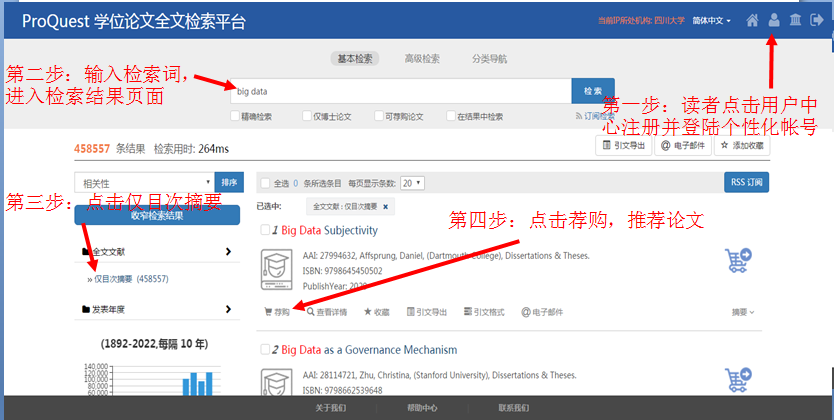Open title Big Data as a Governance Mechanism
Image resolution: width=834 pixels, height=420 pixels.
tap(369, 350)
